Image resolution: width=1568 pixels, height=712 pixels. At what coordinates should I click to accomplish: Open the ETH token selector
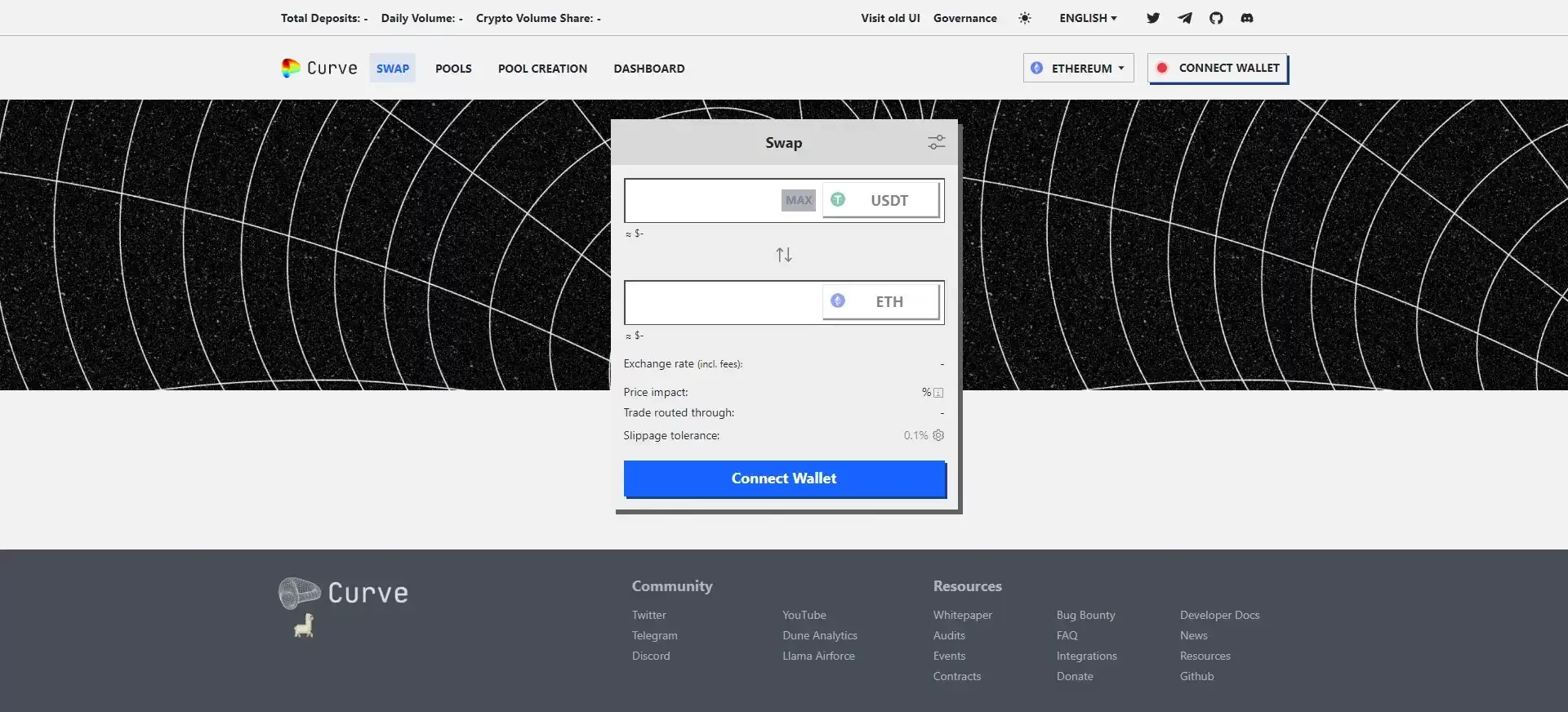point(880,302)
